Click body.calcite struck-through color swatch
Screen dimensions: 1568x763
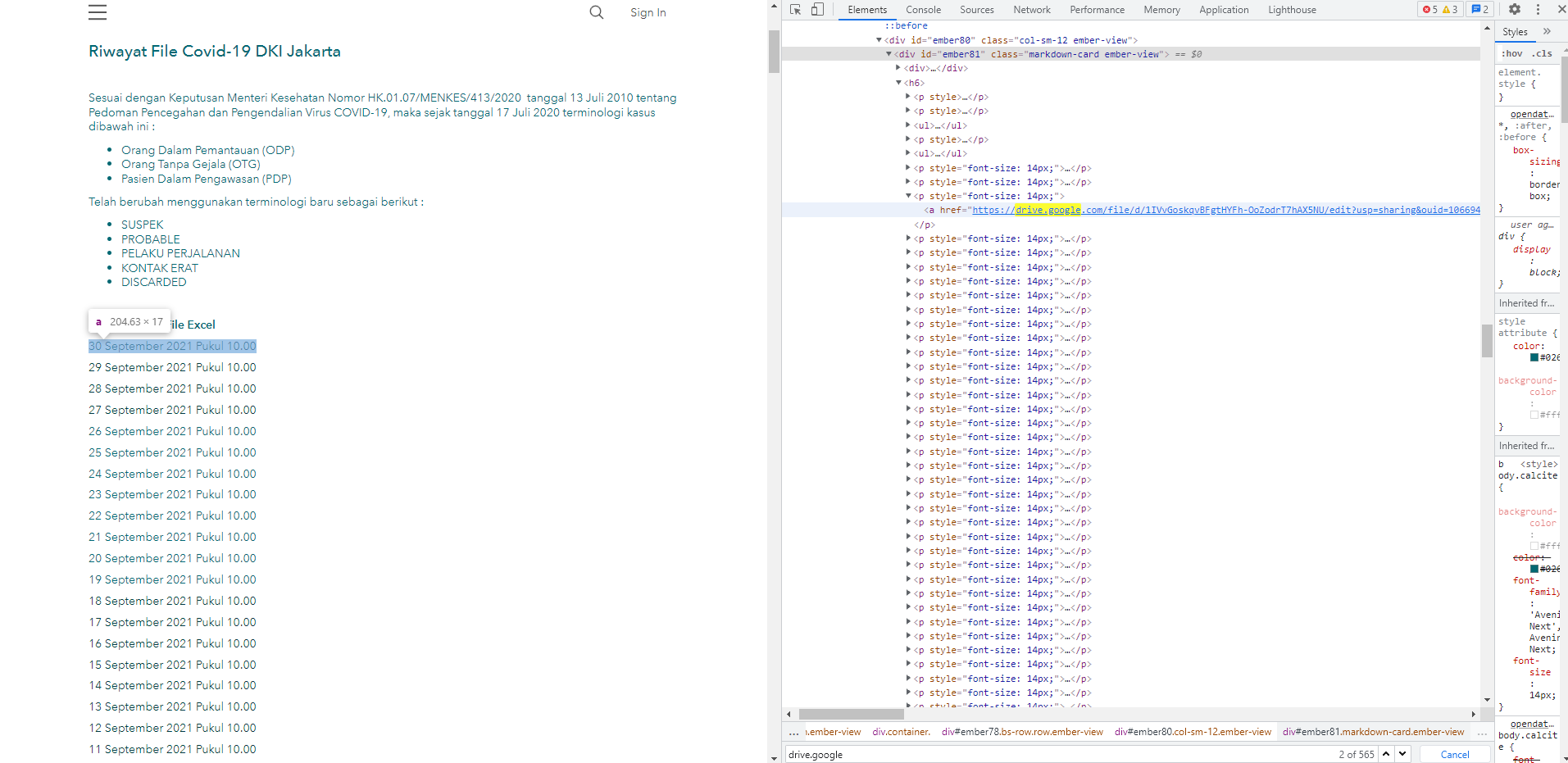click(x=1534, y=569)
